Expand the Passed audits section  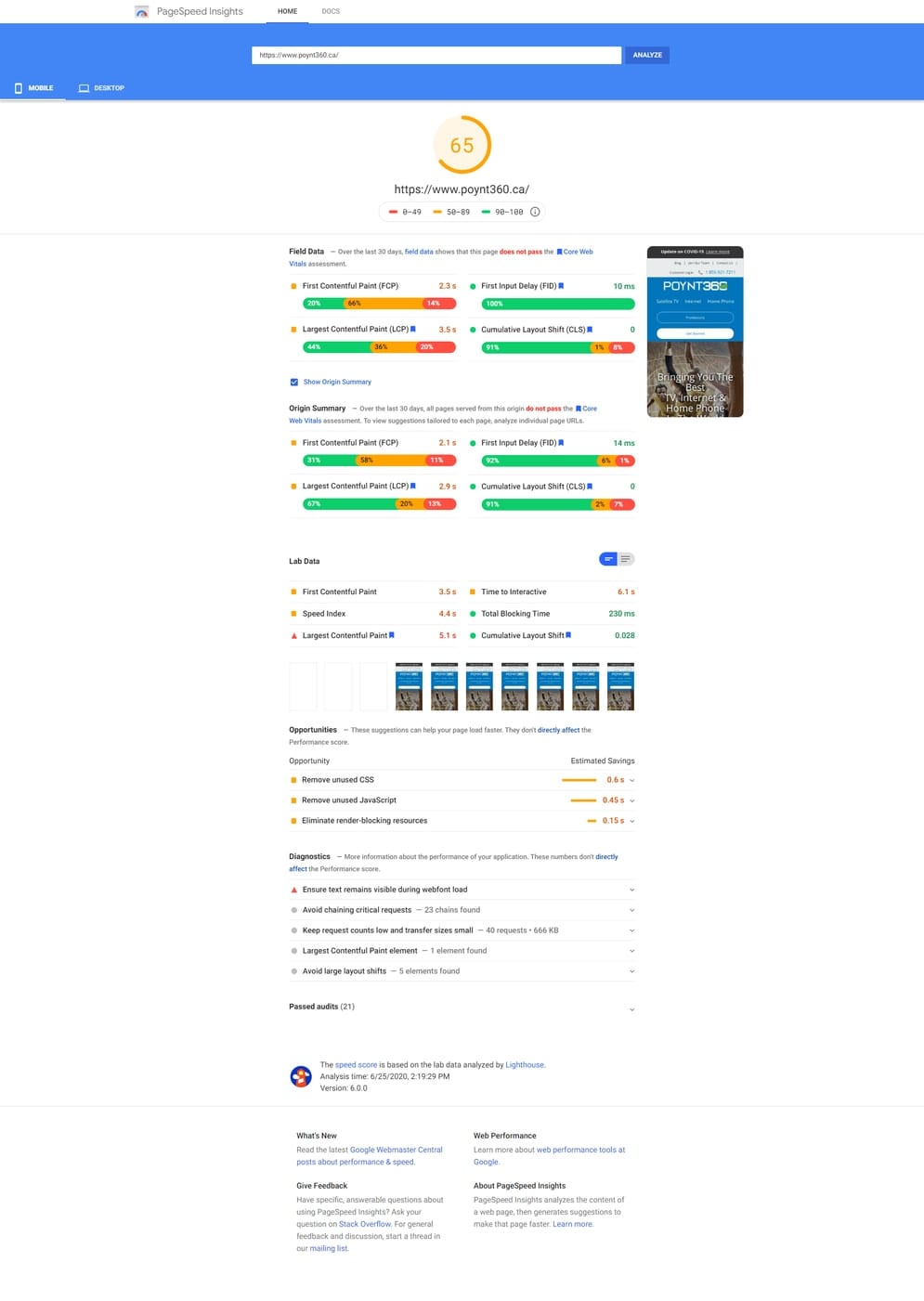tap(632, 1009)
